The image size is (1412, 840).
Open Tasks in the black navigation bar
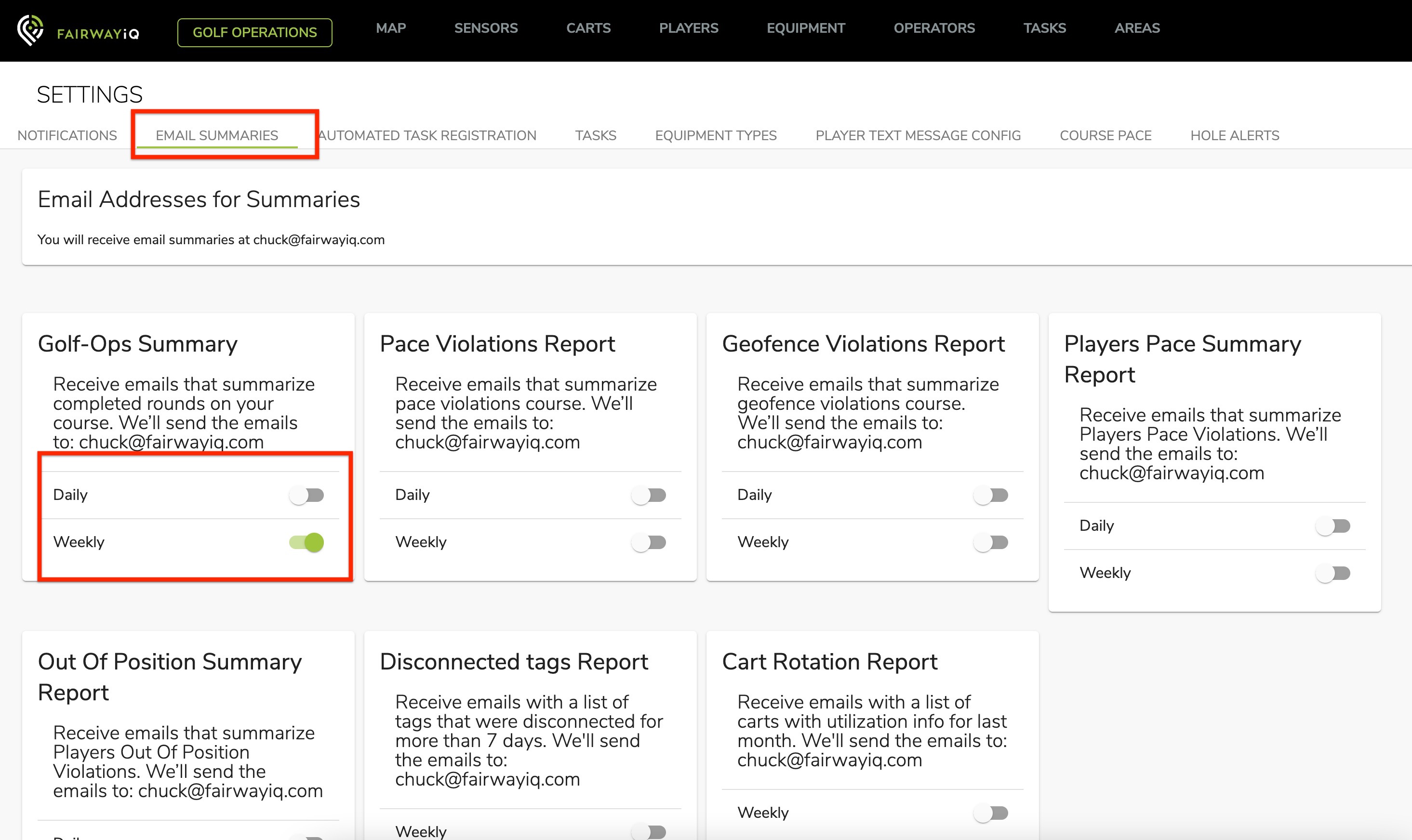point(1045,28)
